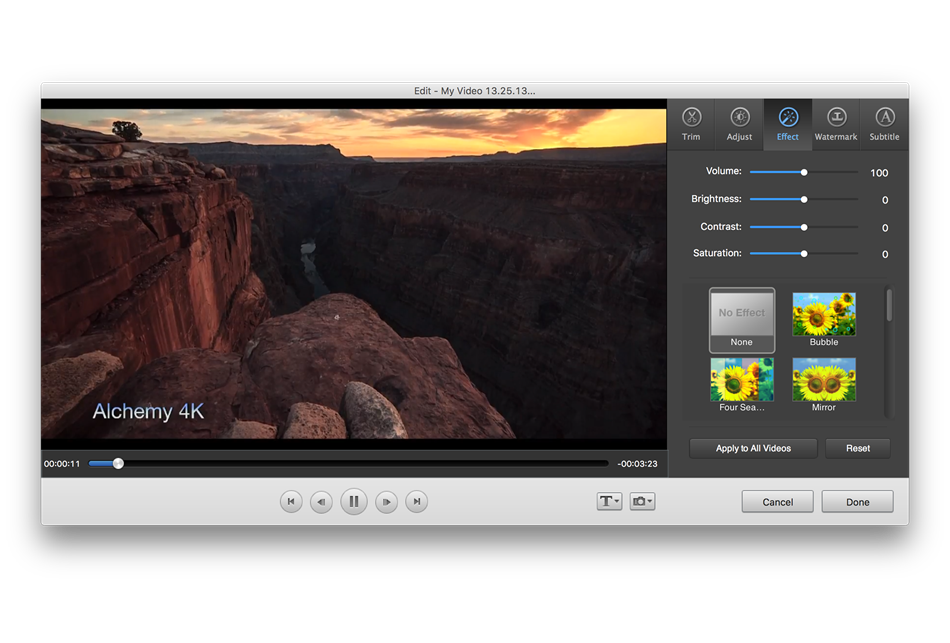
Task: Take a snapshot using the camera icon
Action: [x=638, y=500]
